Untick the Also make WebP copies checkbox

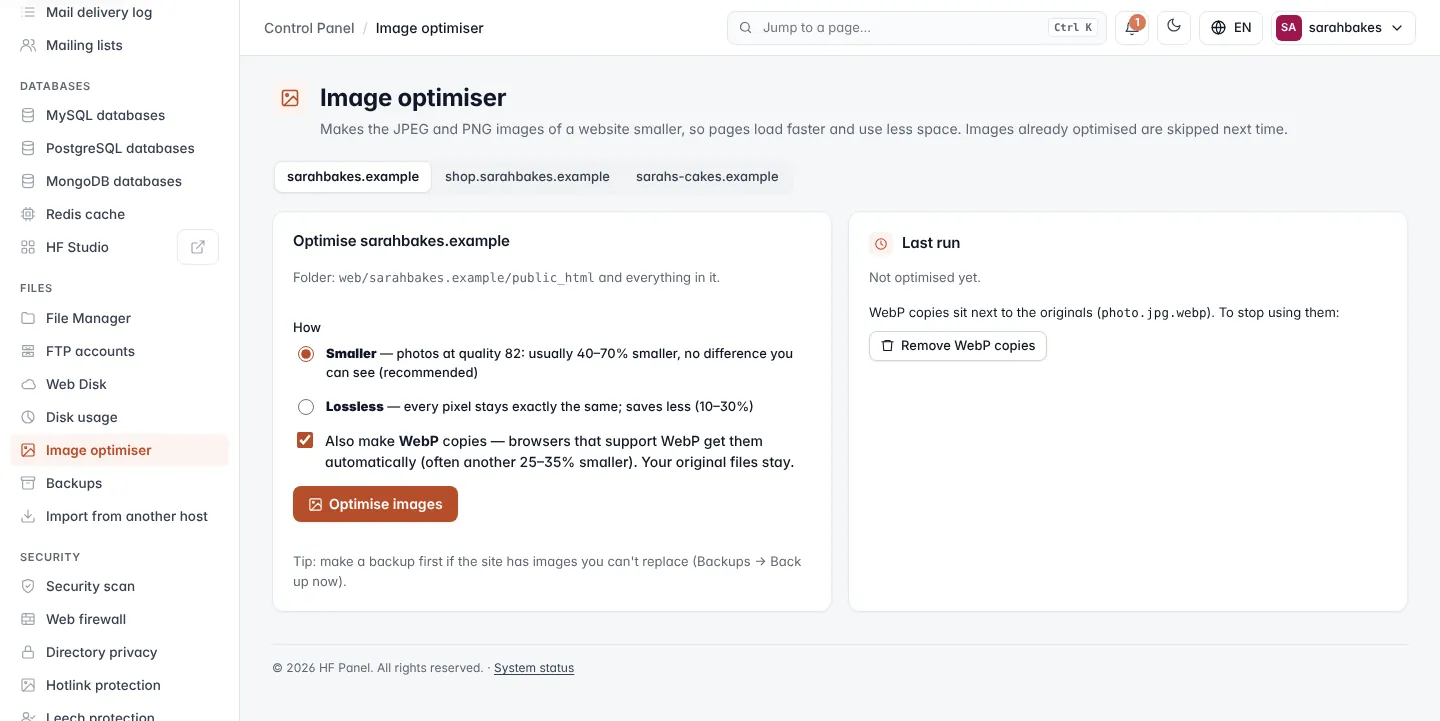click(305, 440)
